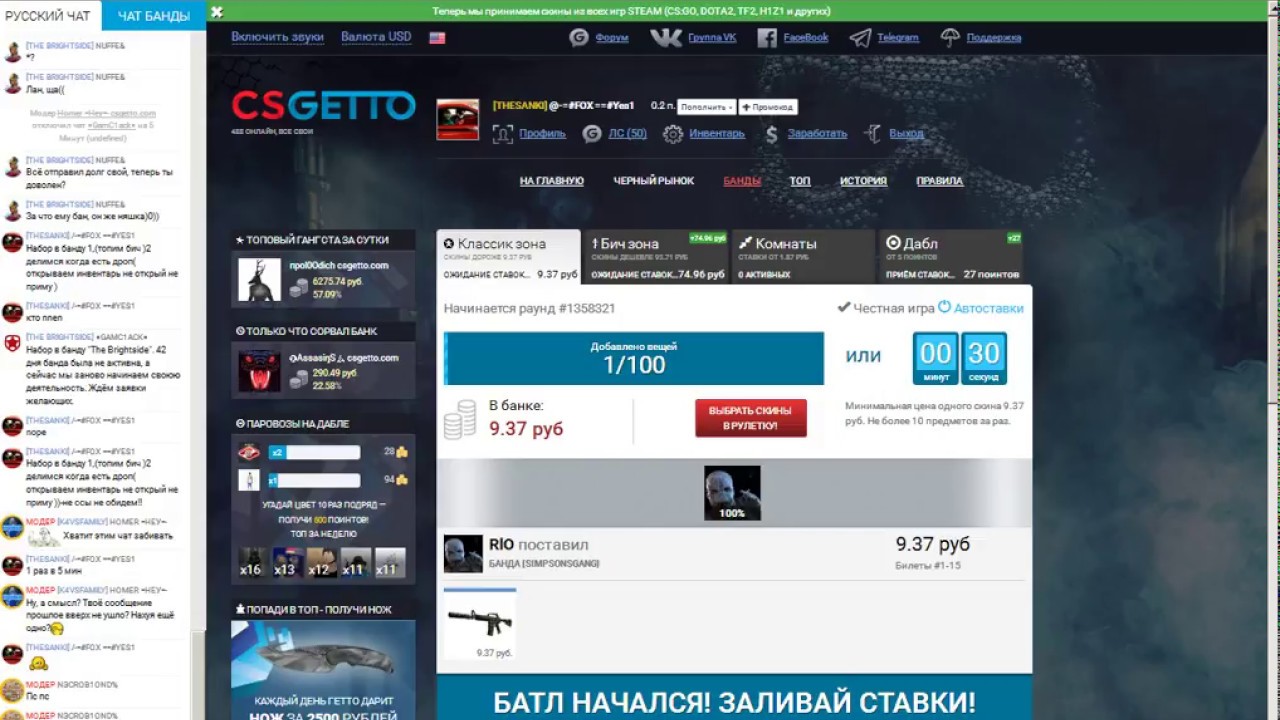Change currency via Валюта USD link
1280x720 pixels.
(x=376, y=37)
